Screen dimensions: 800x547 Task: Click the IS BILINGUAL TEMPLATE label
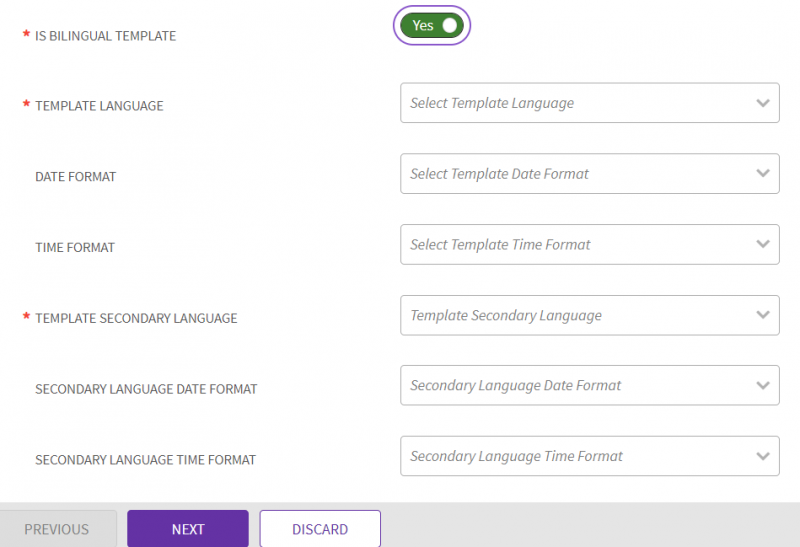click(106, 36)
